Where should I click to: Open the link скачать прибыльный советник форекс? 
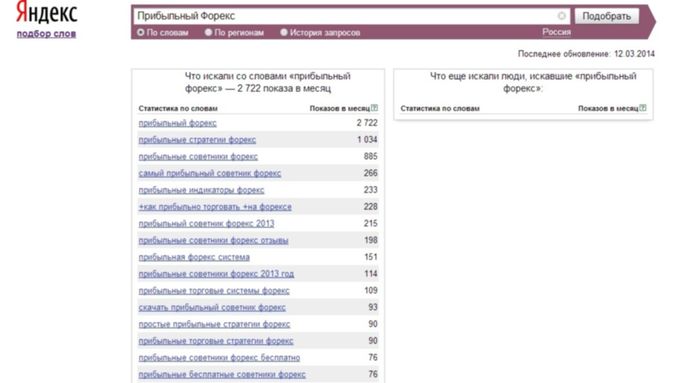[x=212, y=308]
